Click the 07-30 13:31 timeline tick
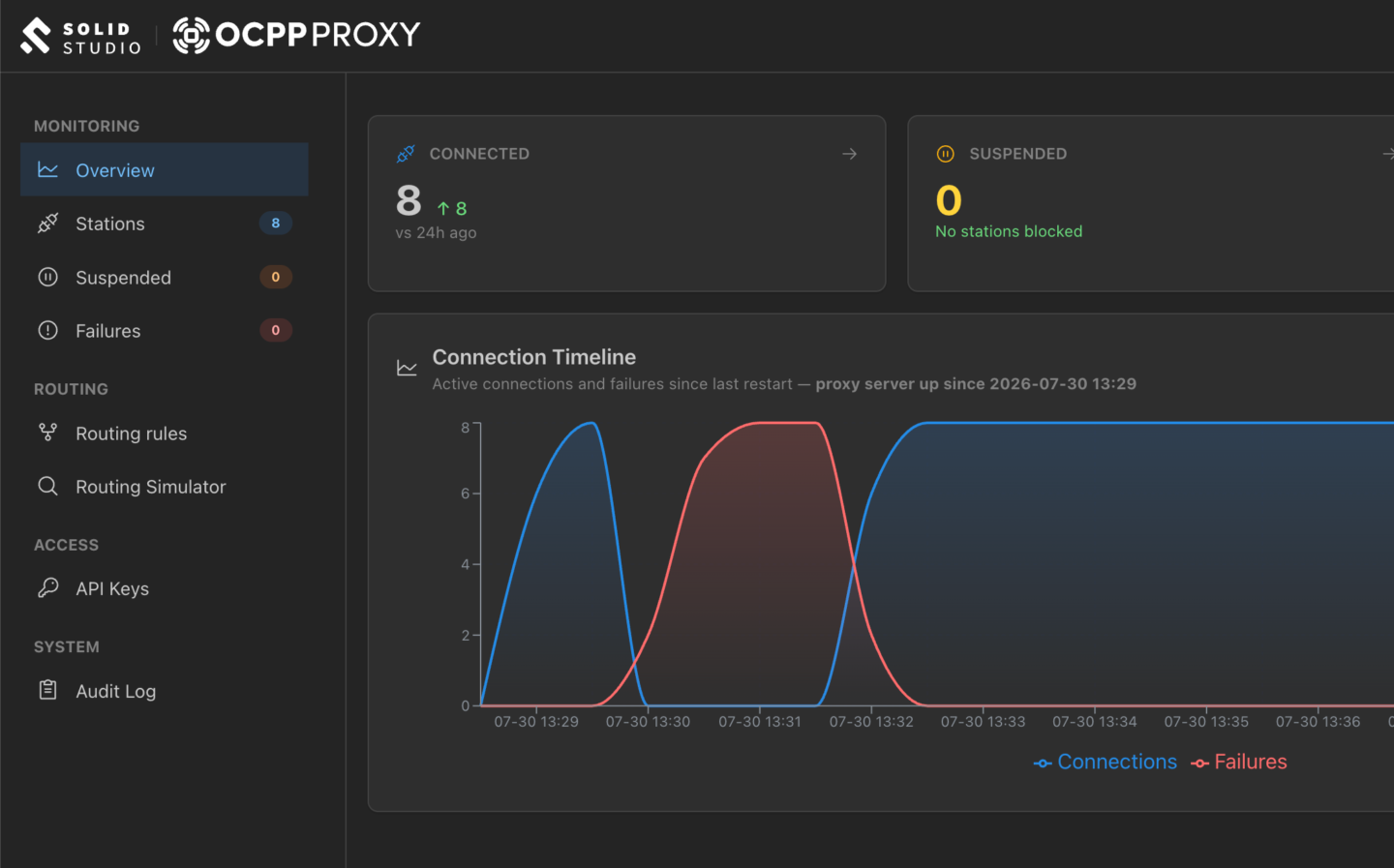 pos(760,722)
